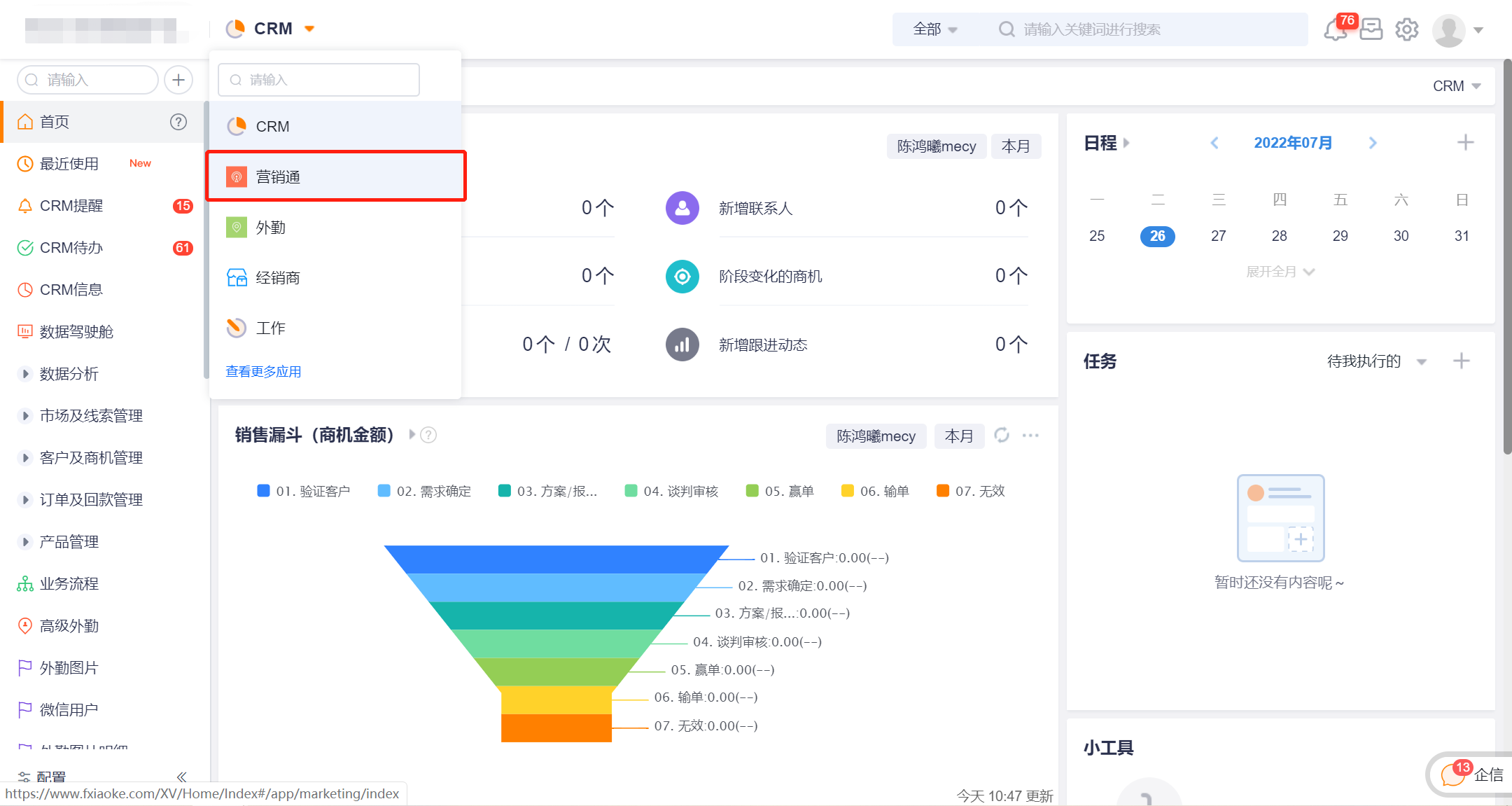Open the notification bell icon
This screenshot has width=1512, height=806.
pyautogui.click(x=1336, y=30)
